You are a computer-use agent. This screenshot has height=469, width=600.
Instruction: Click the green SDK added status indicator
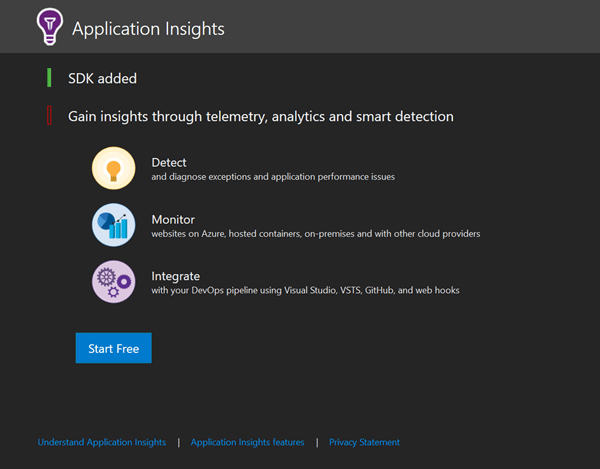tap(49, 78)
